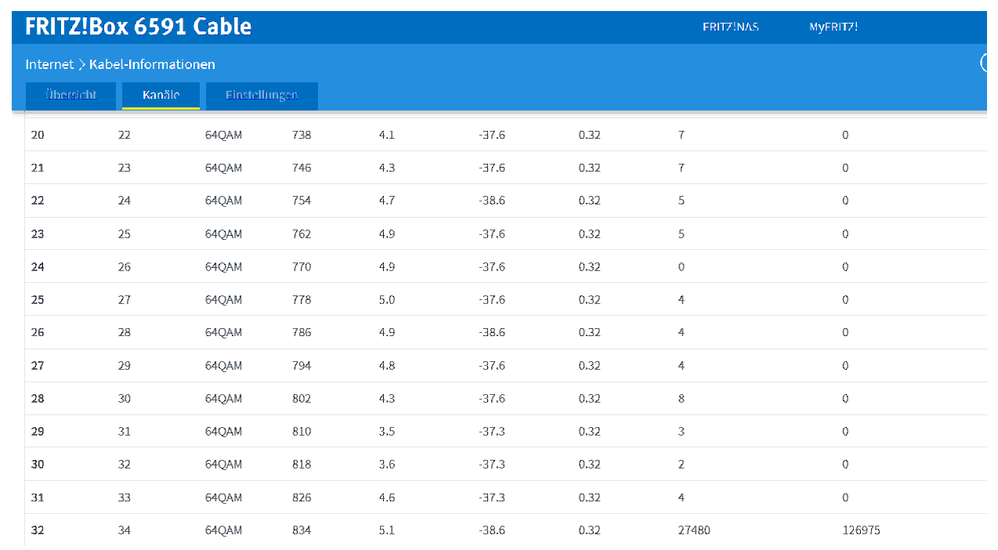Click 64QAM in the 834 MHz row
Screen dimensions: 998x550
(x=223, y=530)
